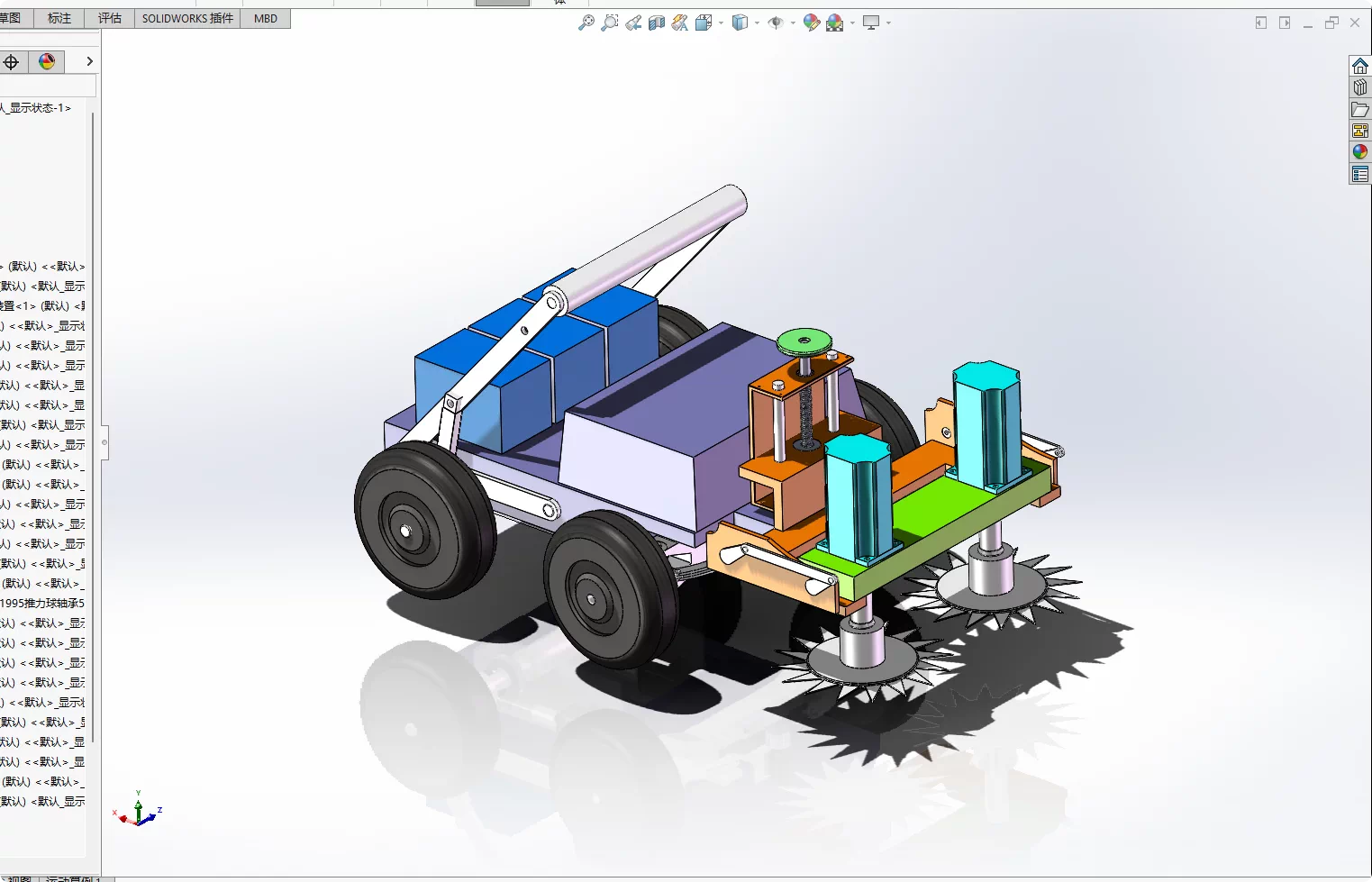Open the Design Library task pane tab
The image size is (1372, 882).
coord(1360,87)
